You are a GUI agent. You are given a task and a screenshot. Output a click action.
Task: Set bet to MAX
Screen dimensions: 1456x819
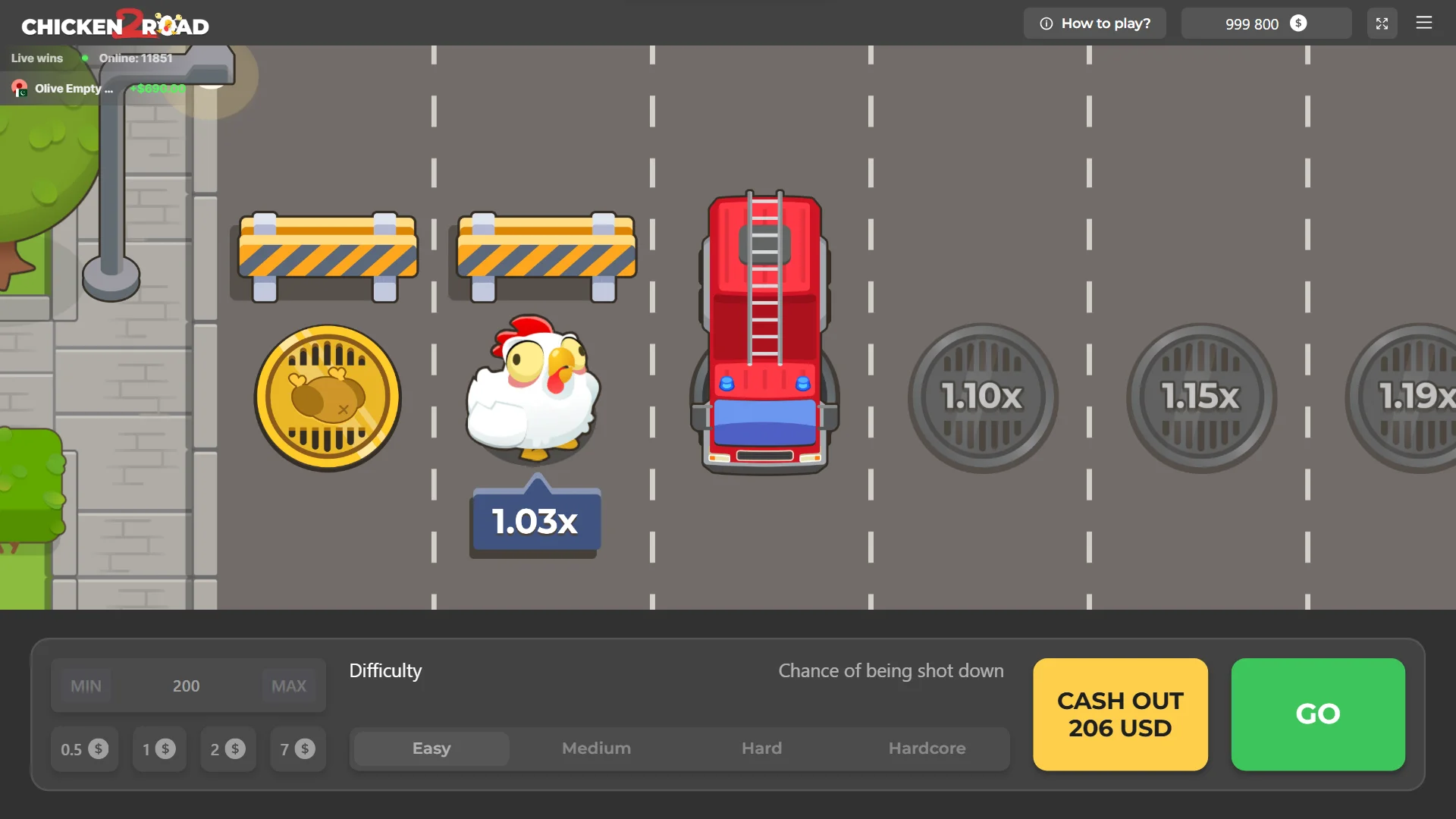[289, 686]
